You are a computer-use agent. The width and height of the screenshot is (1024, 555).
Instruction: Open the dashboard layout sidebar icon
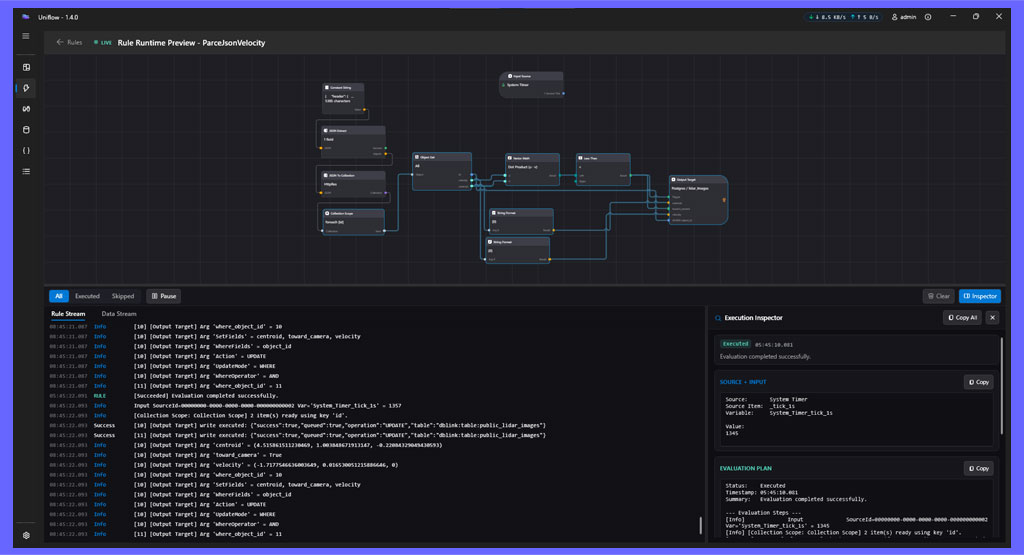pos(26,67)
